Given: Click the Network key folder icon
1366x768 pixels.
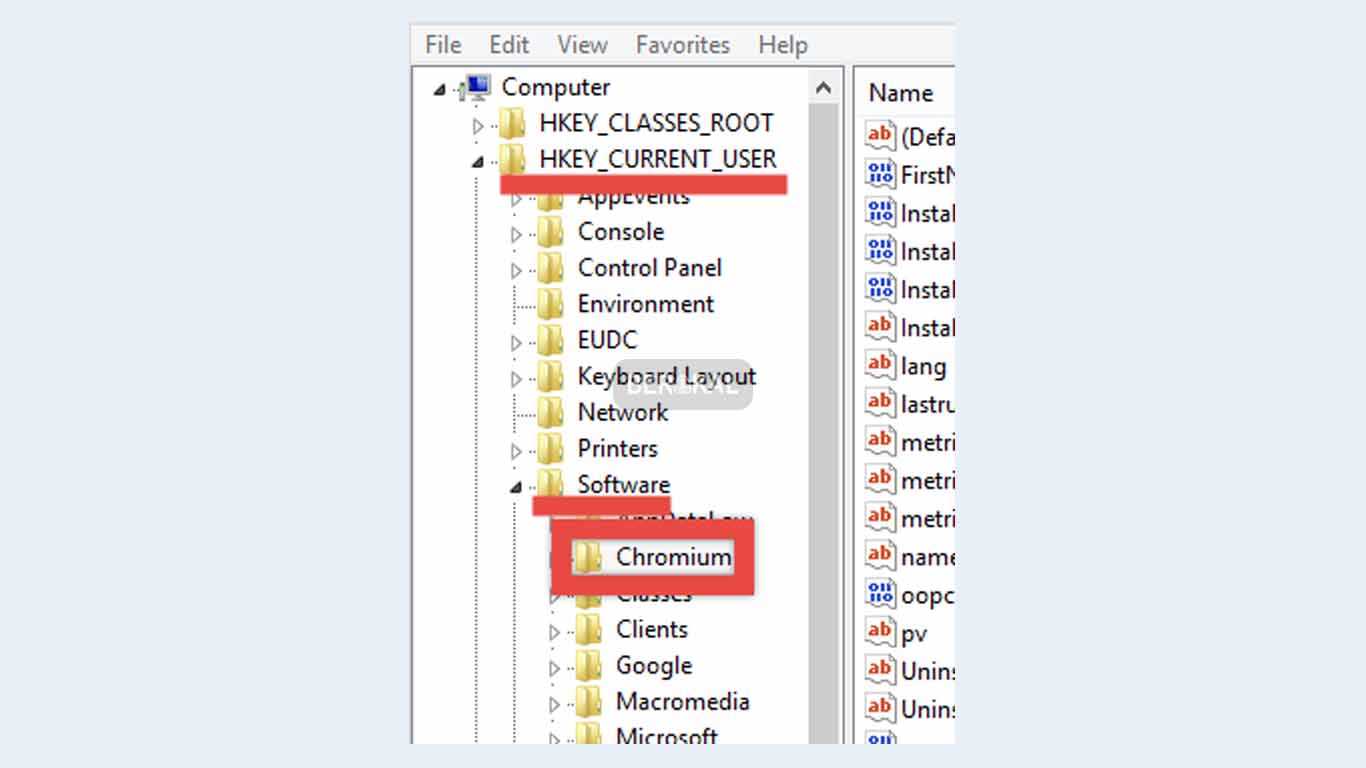Looking at the screenshot, I should click(x=551, y=413).
